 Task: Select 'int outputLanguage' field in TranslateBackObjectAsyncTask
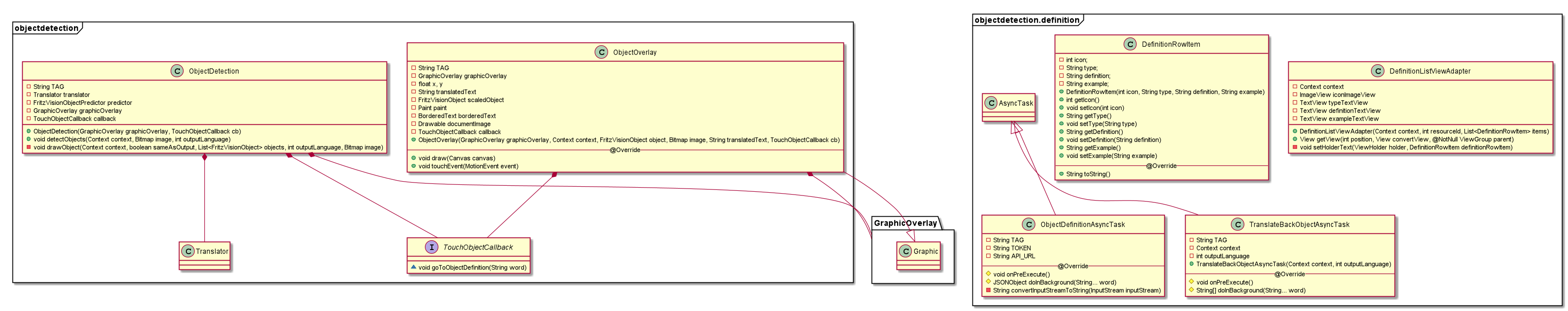click(x=1223, y=256)
